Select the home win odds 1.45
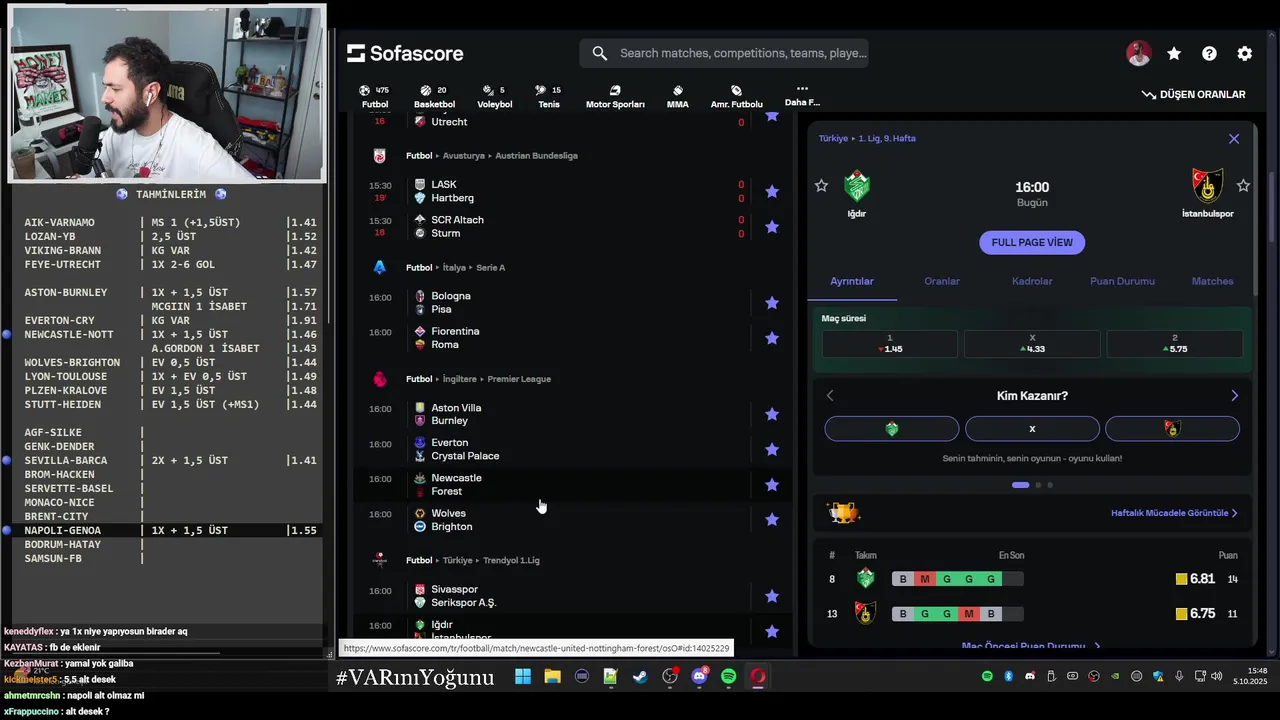The height and width of the screenshot is (720, 1280). click(x=890, y=344)
